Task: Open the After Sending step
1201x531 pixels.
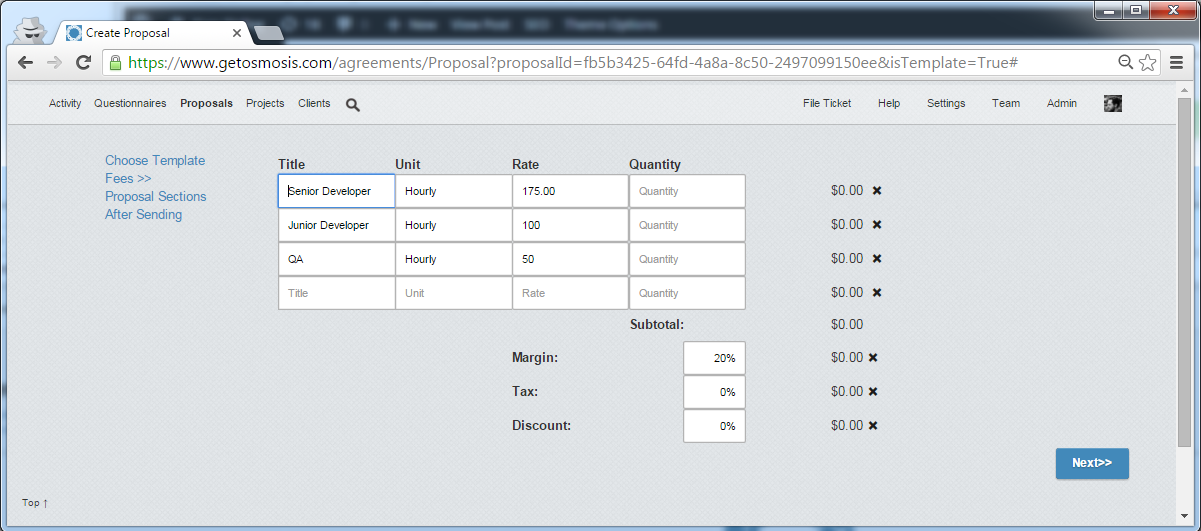Action: pyautogui.click(x=143, y=214)
